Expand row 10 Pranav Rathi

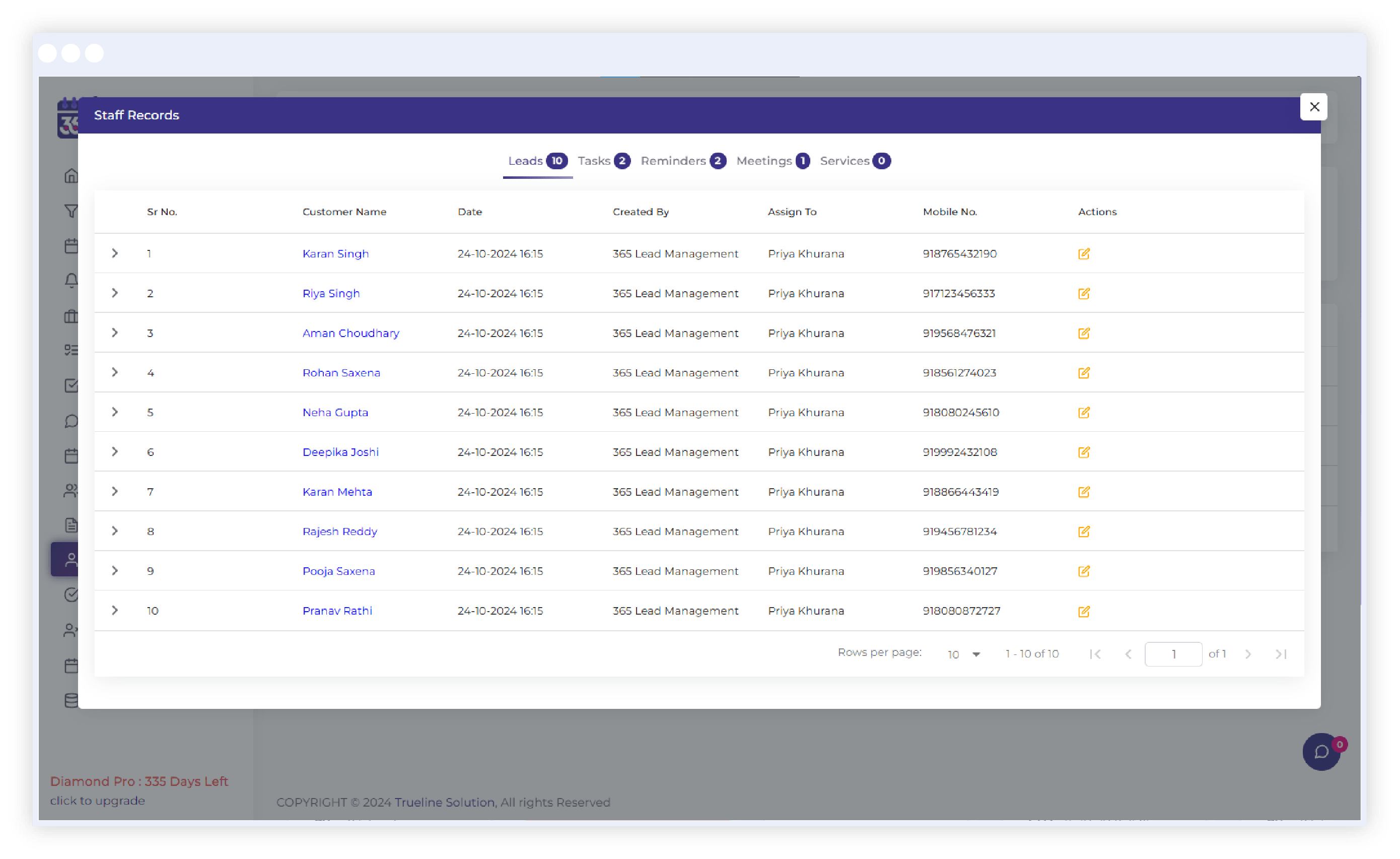[x=115, y=610]
